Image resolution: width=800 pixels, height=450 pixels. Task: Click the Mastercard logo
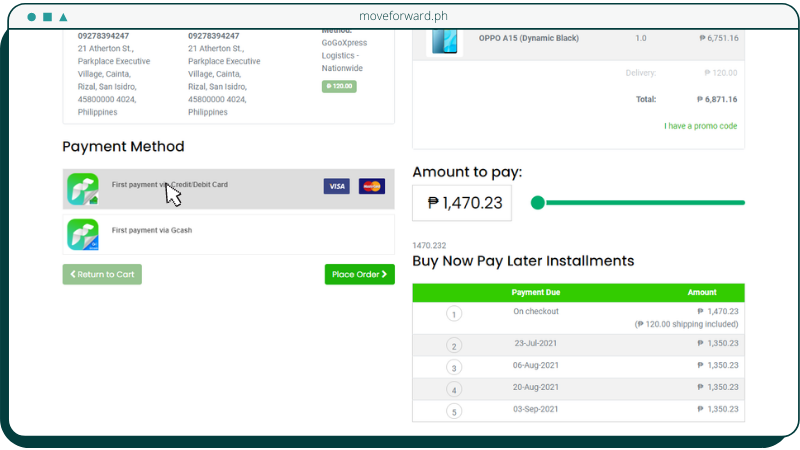pyautogui.click(x=372, y=187)
